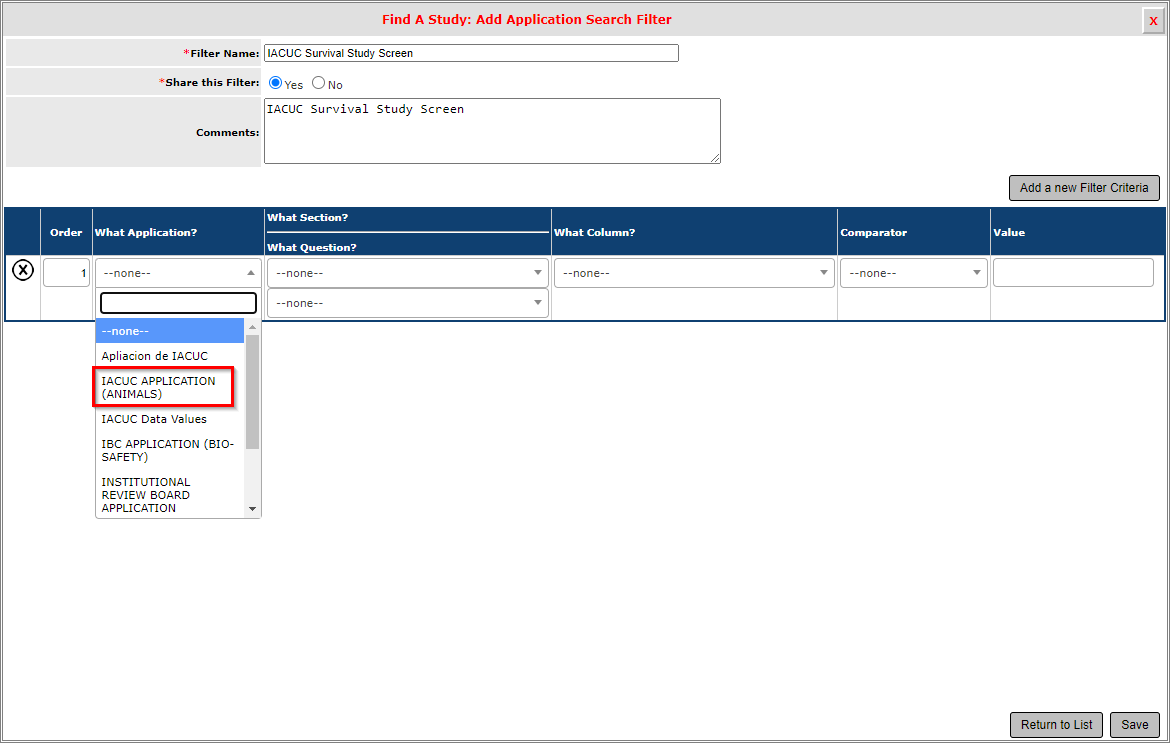The image size is (1170, 743).
Task: Click the dropdown list scrollbar thumb
Action: click(x=252, y=392)
